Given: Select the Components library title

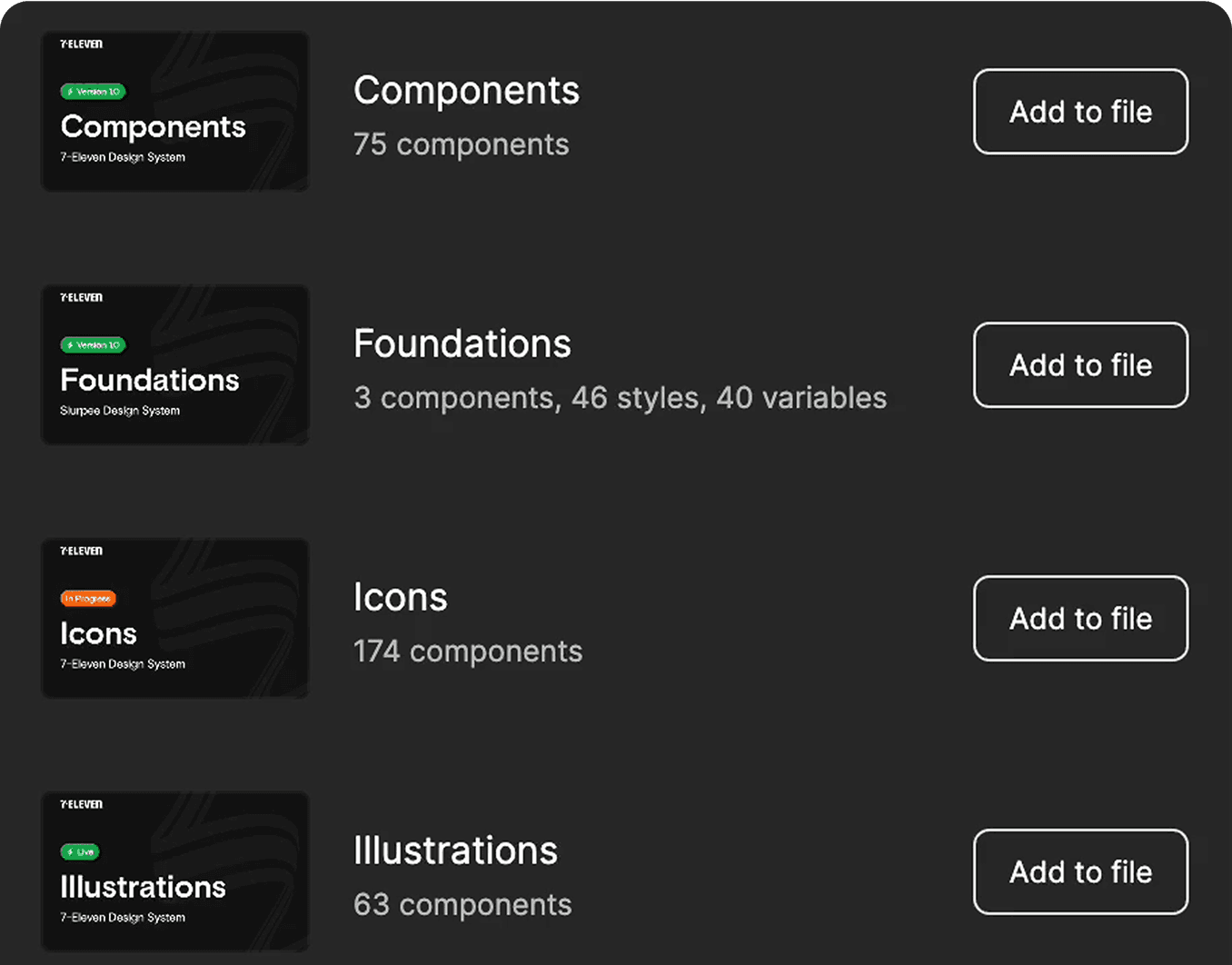Looking at the screenshot, I should [x=466, y=91].
